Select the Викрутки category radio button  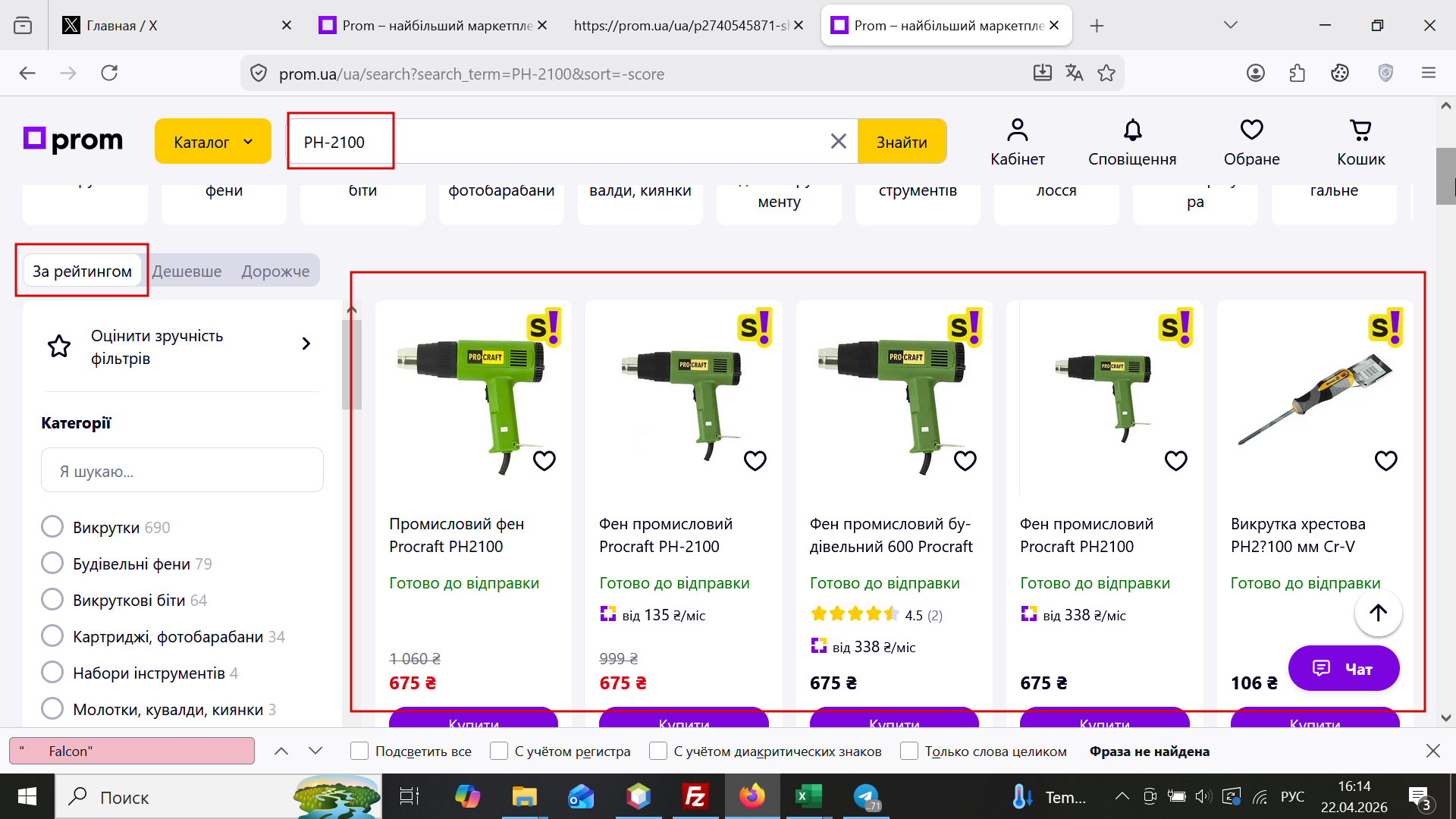[x=52, y=526]
